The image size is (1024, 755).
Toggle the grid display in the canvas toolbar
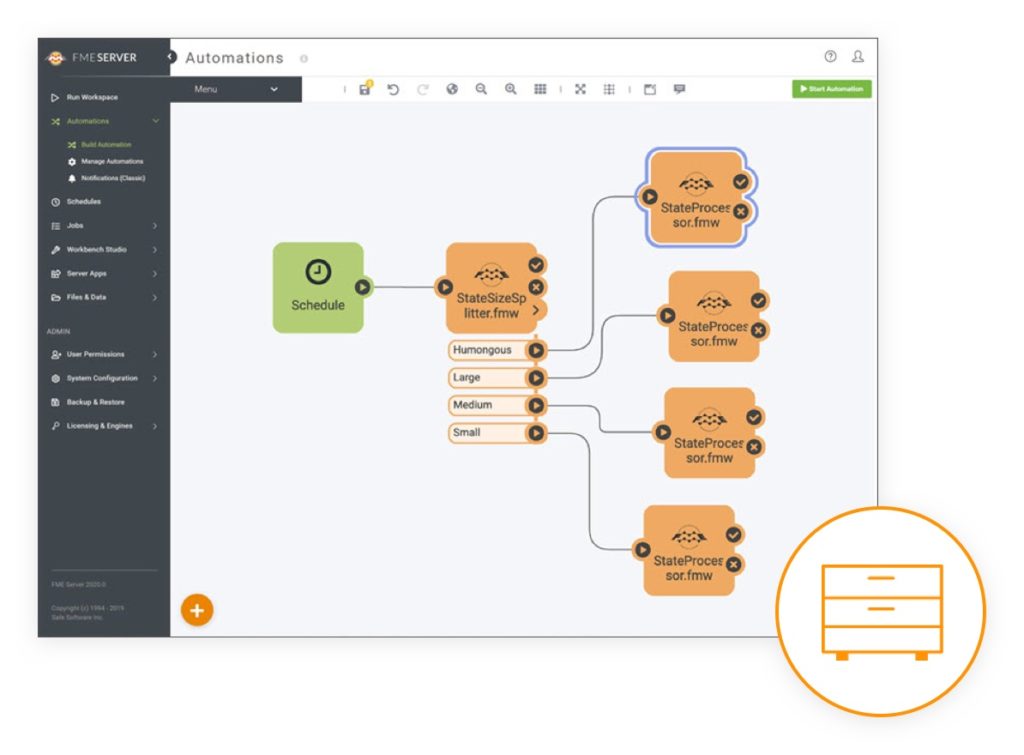tap(540, 89)
